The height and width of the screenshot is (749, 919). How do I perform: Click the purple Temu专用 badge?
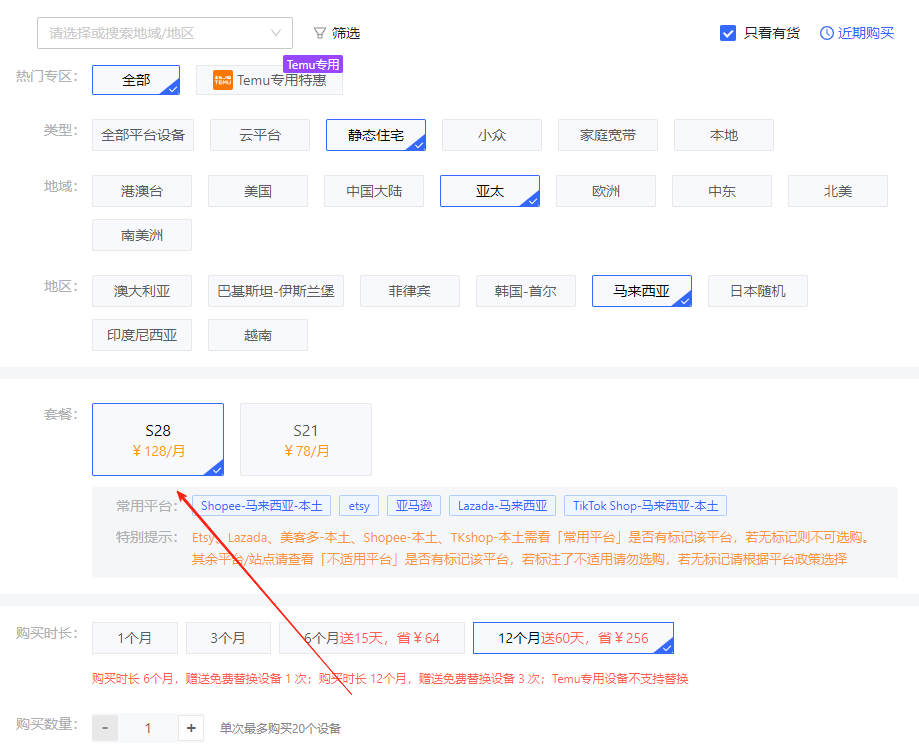coord(313,64)
